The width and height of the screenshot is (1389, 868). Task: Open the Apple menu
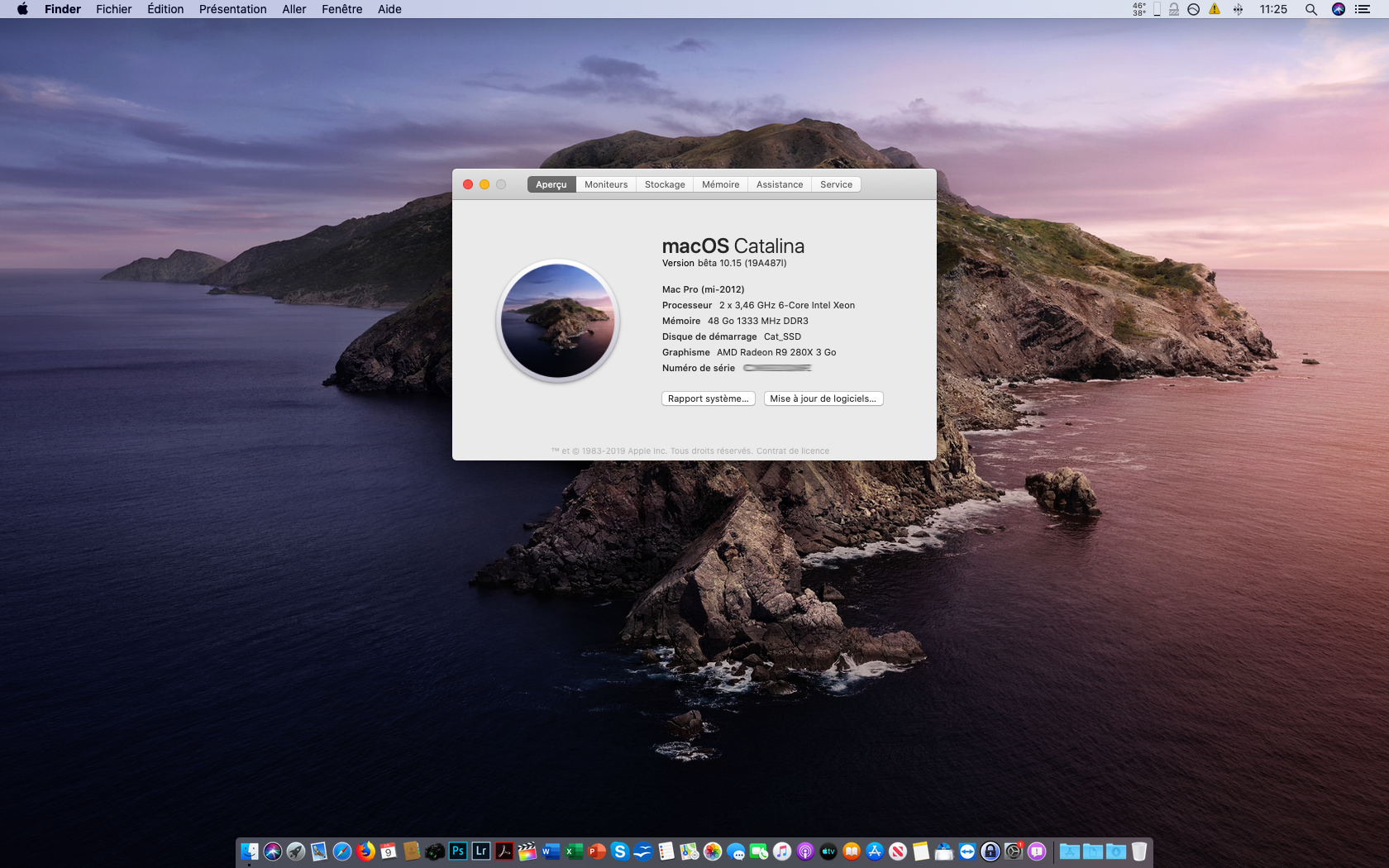[x=22, y=9]
